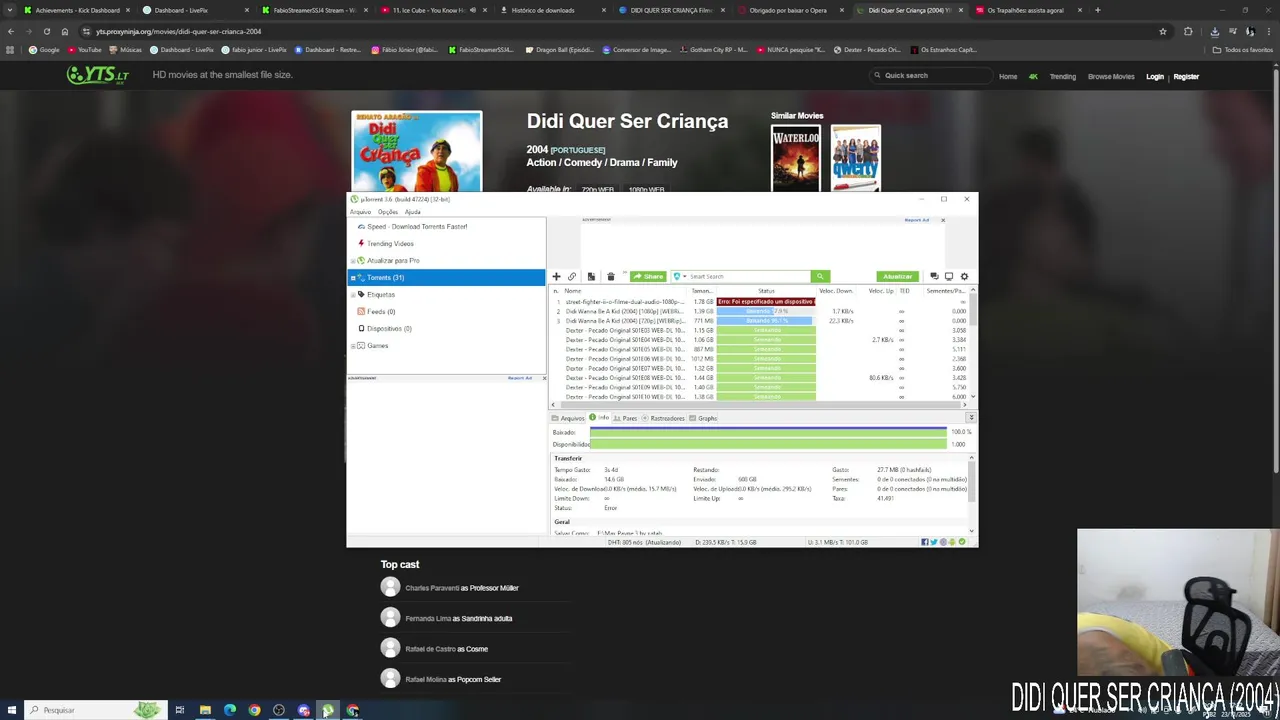Switch to the Arquivos tab
1280x720 pixels.
click(x=568, y=418)
